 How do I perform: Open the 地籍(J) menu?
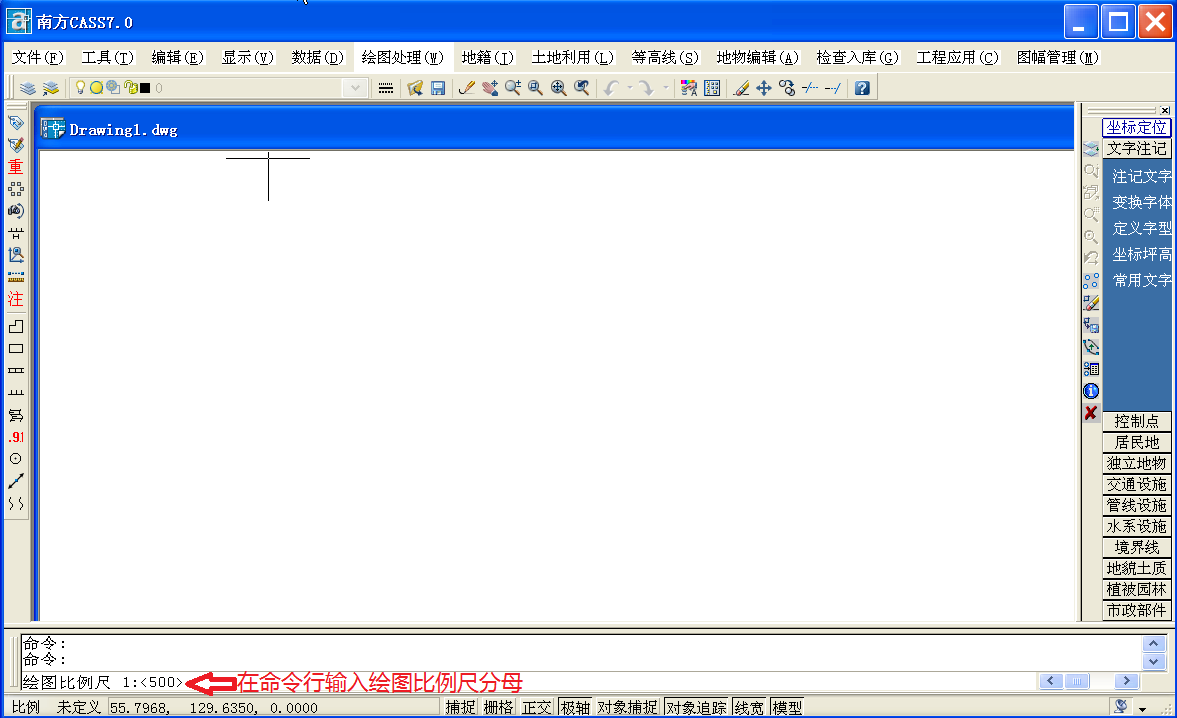click(487, 58)
